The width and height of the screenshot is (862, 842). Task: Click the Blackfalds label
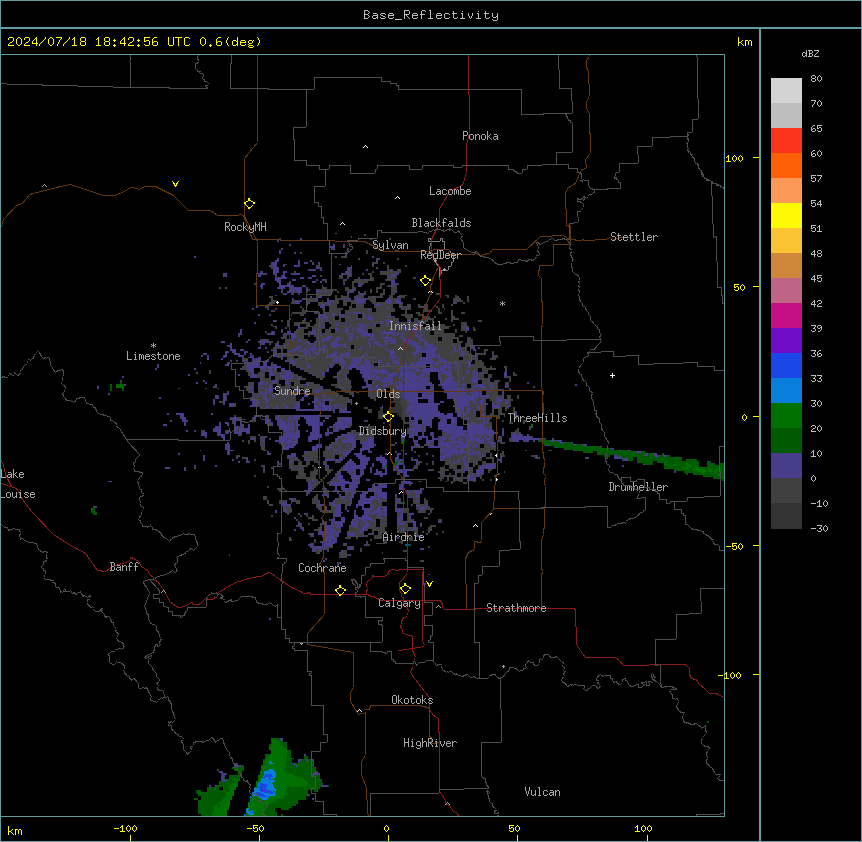point(441,223)
